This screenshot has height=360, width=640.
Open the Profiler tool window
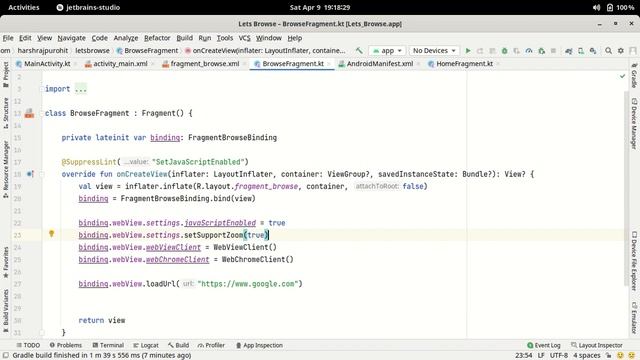(x=211, y=345)
